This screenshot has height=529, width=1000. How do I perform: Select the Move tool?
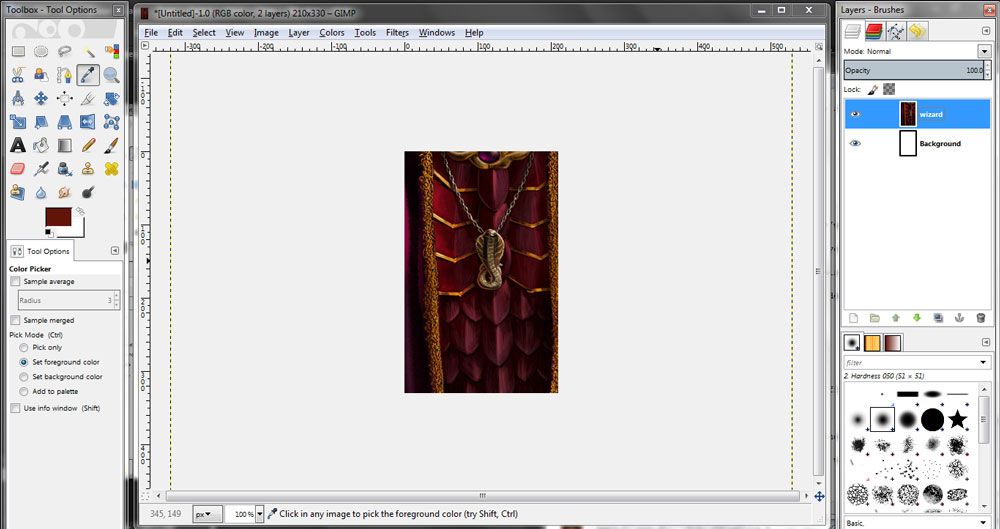click(41, 98)
